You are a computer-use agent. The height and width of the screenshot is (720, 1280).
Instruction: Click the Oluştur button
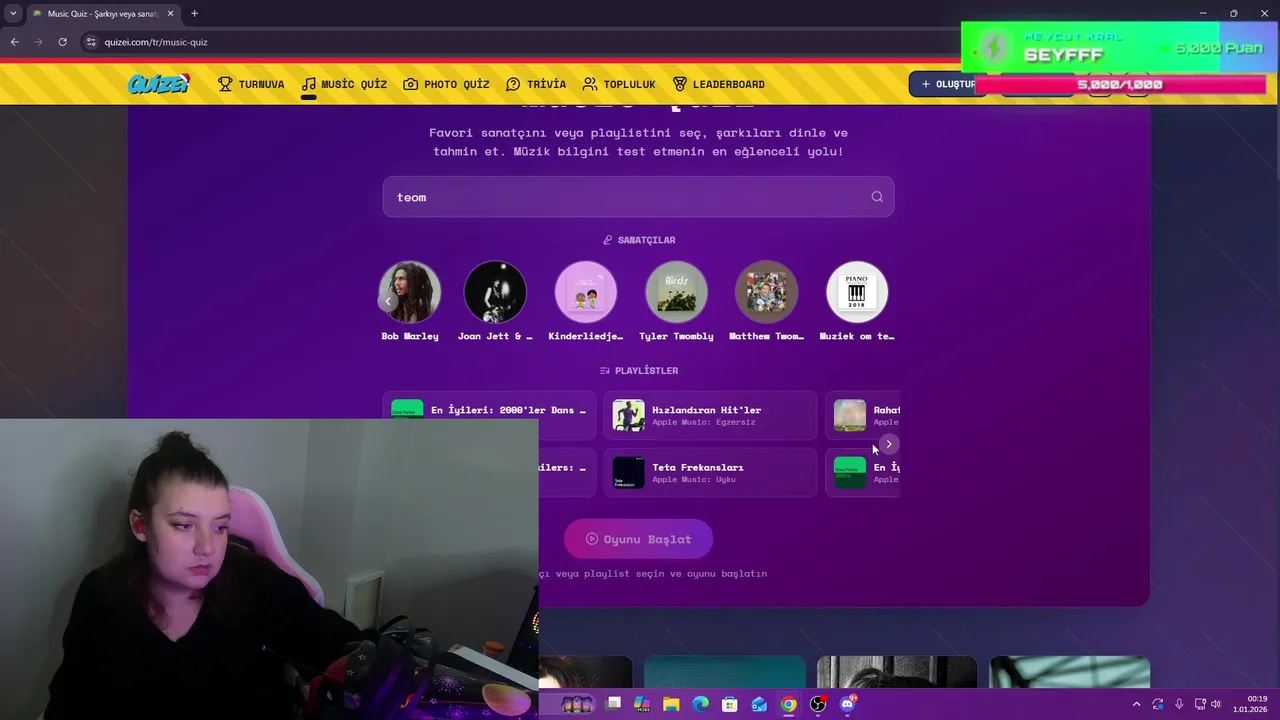pos(946,84)
